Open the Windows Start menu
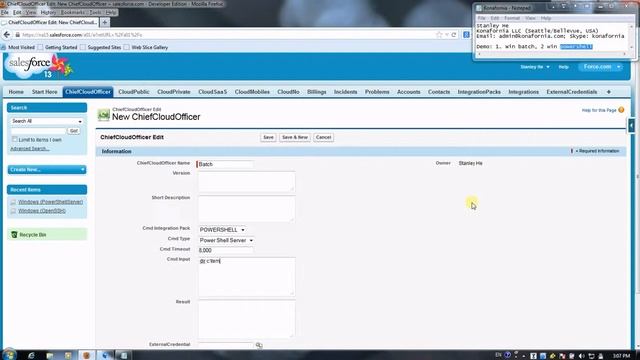 click(x=9, y=355)
